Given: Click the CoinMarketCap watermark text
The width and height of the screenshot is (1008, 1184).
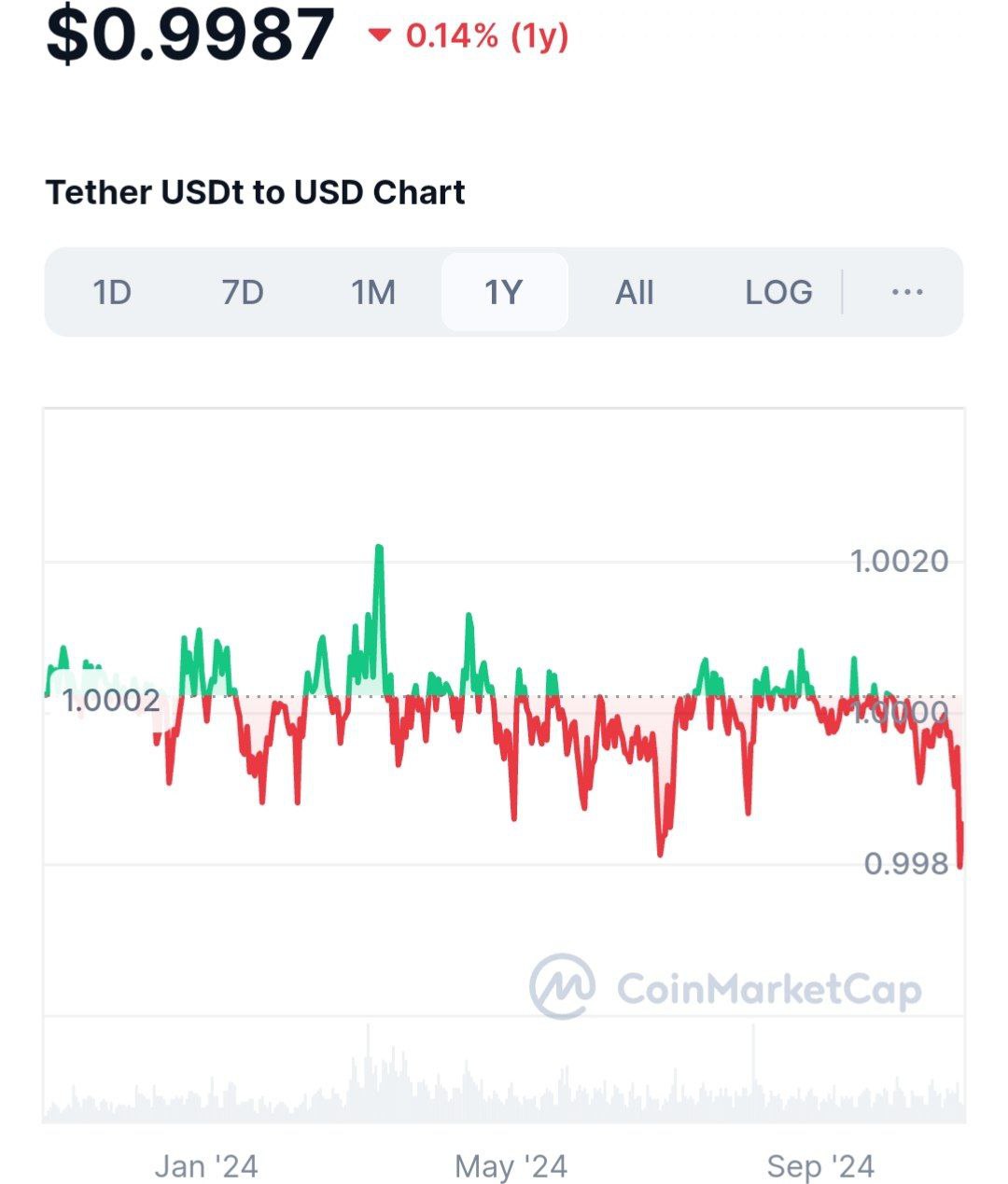Looking at the screenshot, I should click(769, 989).
